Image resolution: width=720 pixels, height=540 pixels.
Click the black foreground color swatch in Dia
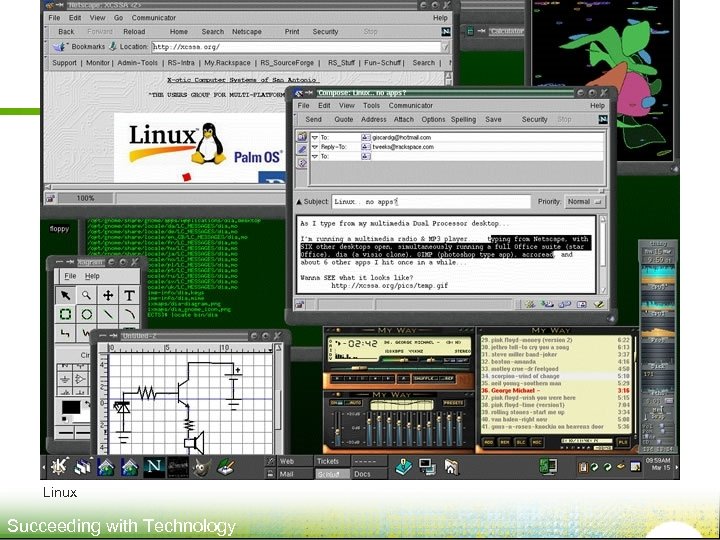click(71, 407)
